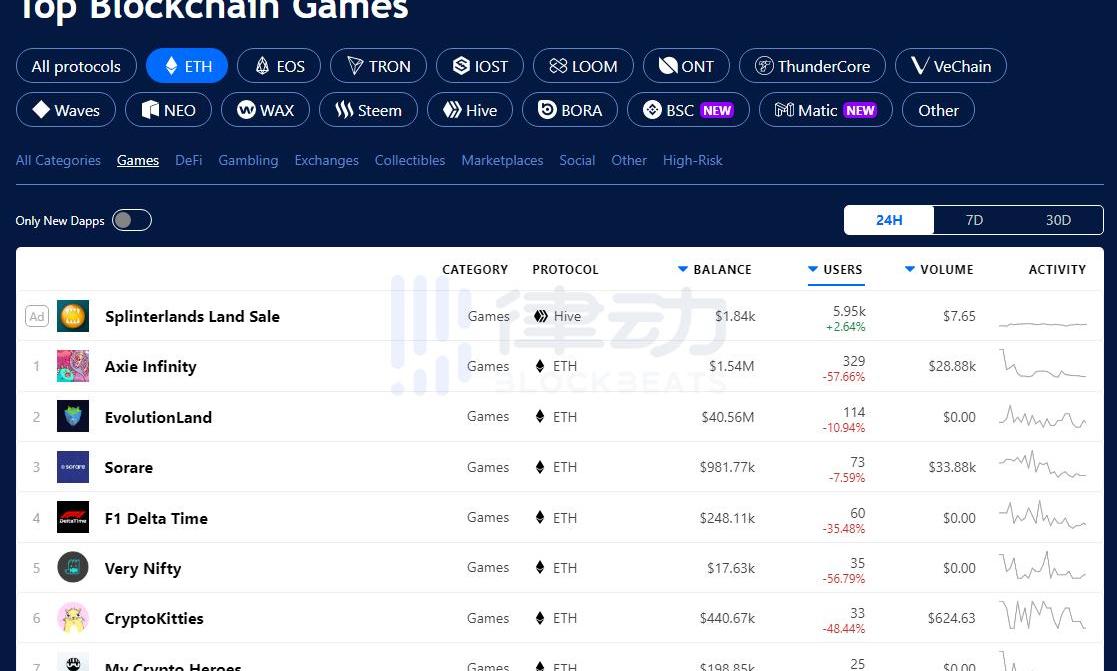
Task: Switch to the 7D time range
Action: tap(974, 220)
